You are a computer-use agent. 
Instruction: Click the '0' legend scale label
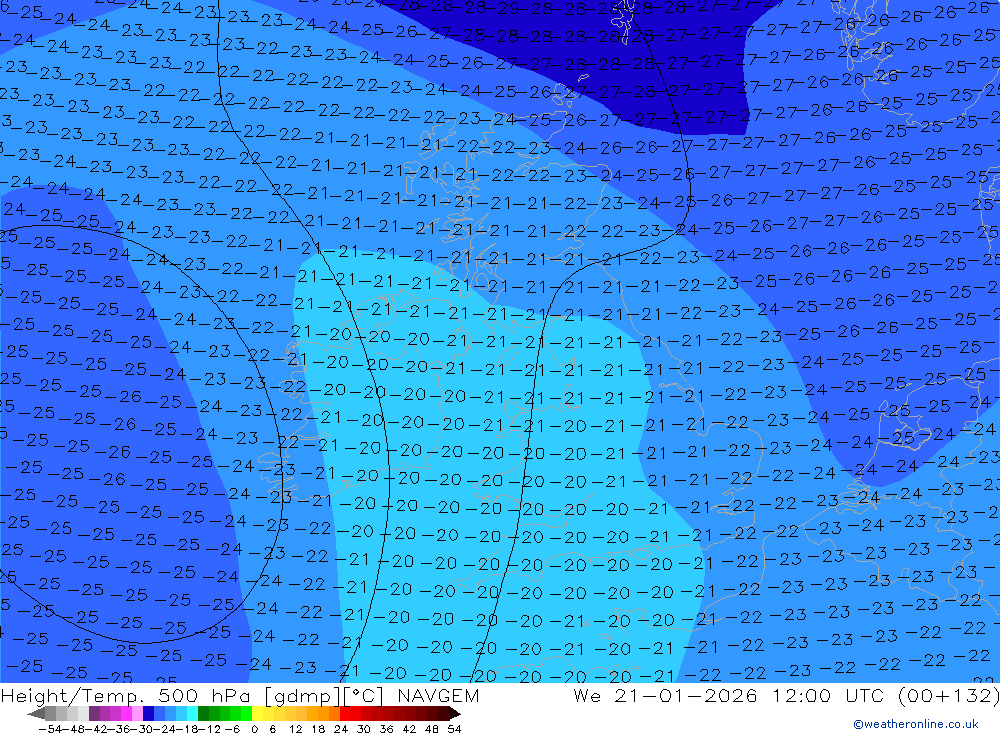click(254, 729)
